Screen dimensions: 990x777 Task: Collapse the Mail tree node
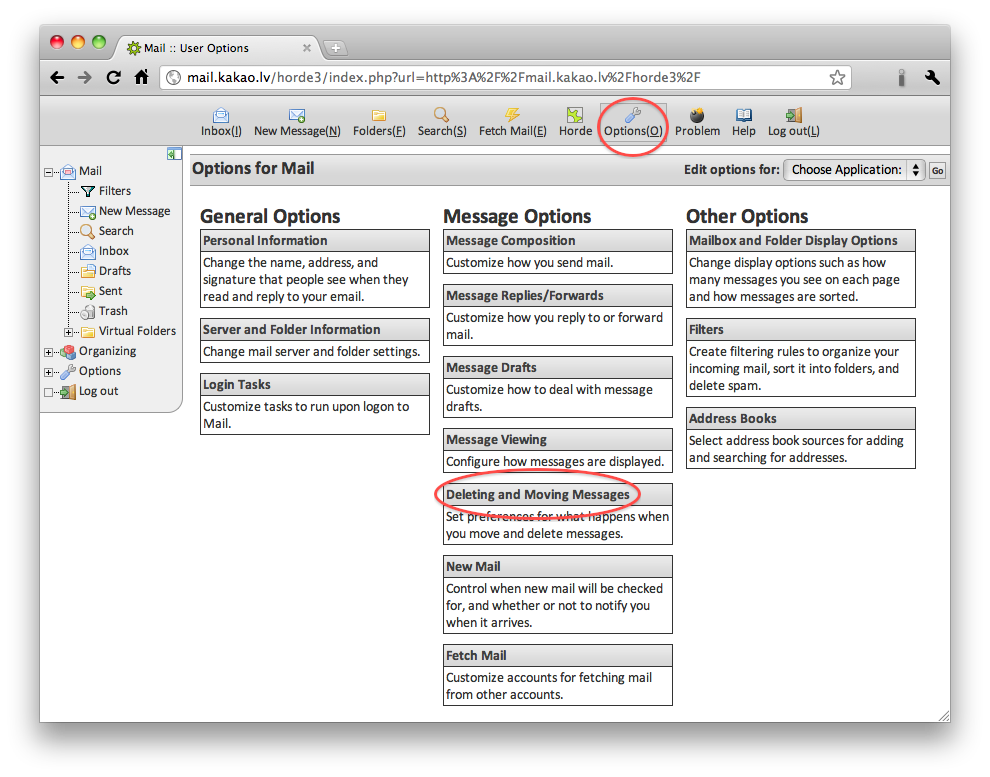49,172
